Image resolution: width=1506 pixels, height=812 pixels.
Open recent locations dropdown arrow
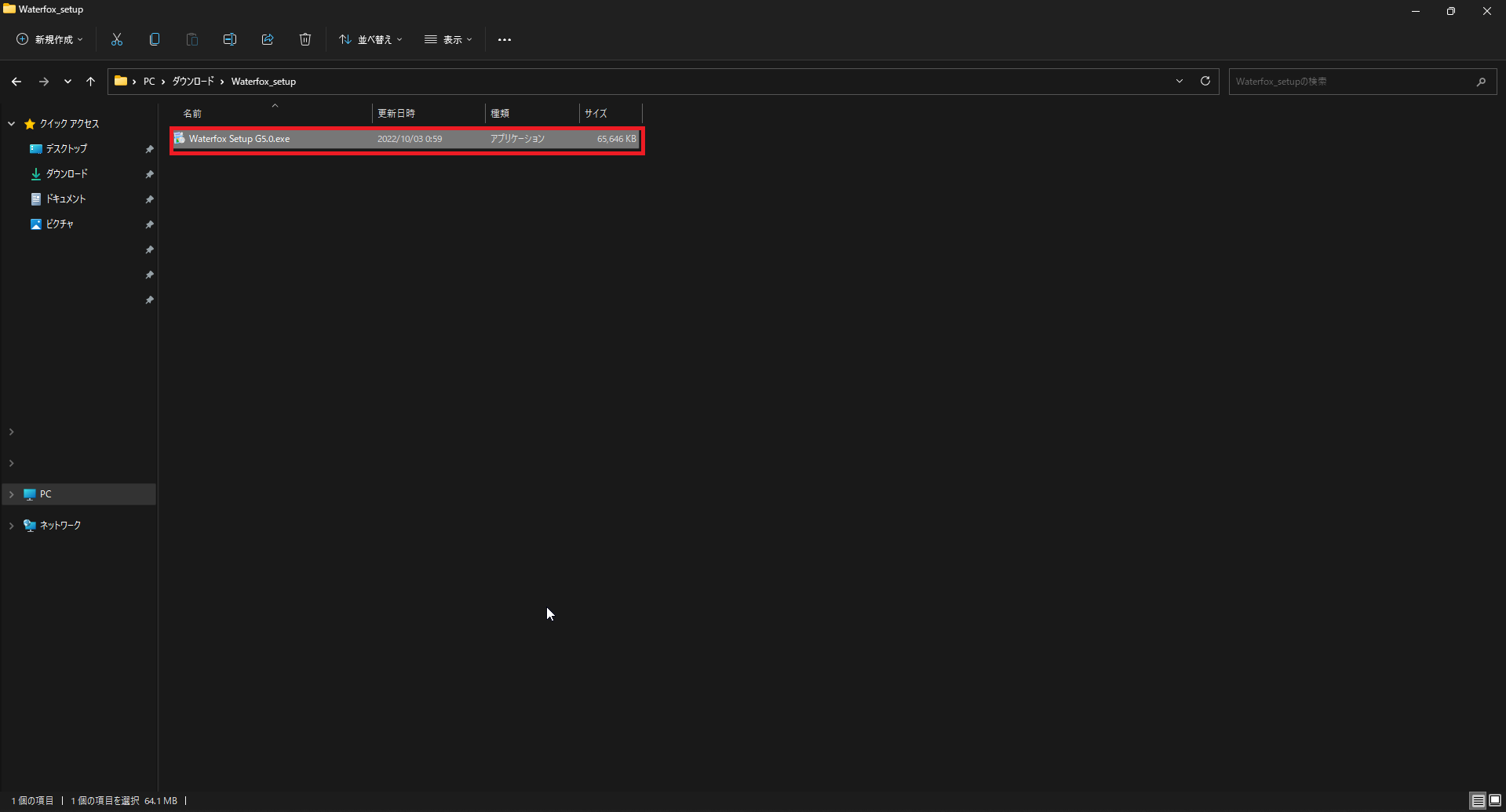click(x=67, y=82)
